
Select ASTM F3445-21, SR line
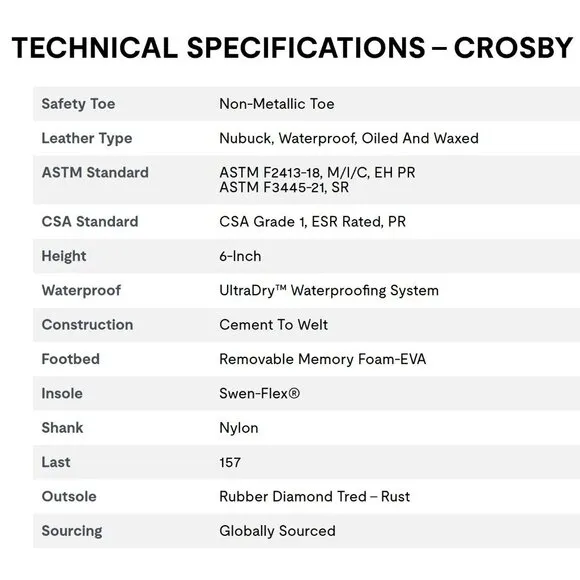click(284, 188)
